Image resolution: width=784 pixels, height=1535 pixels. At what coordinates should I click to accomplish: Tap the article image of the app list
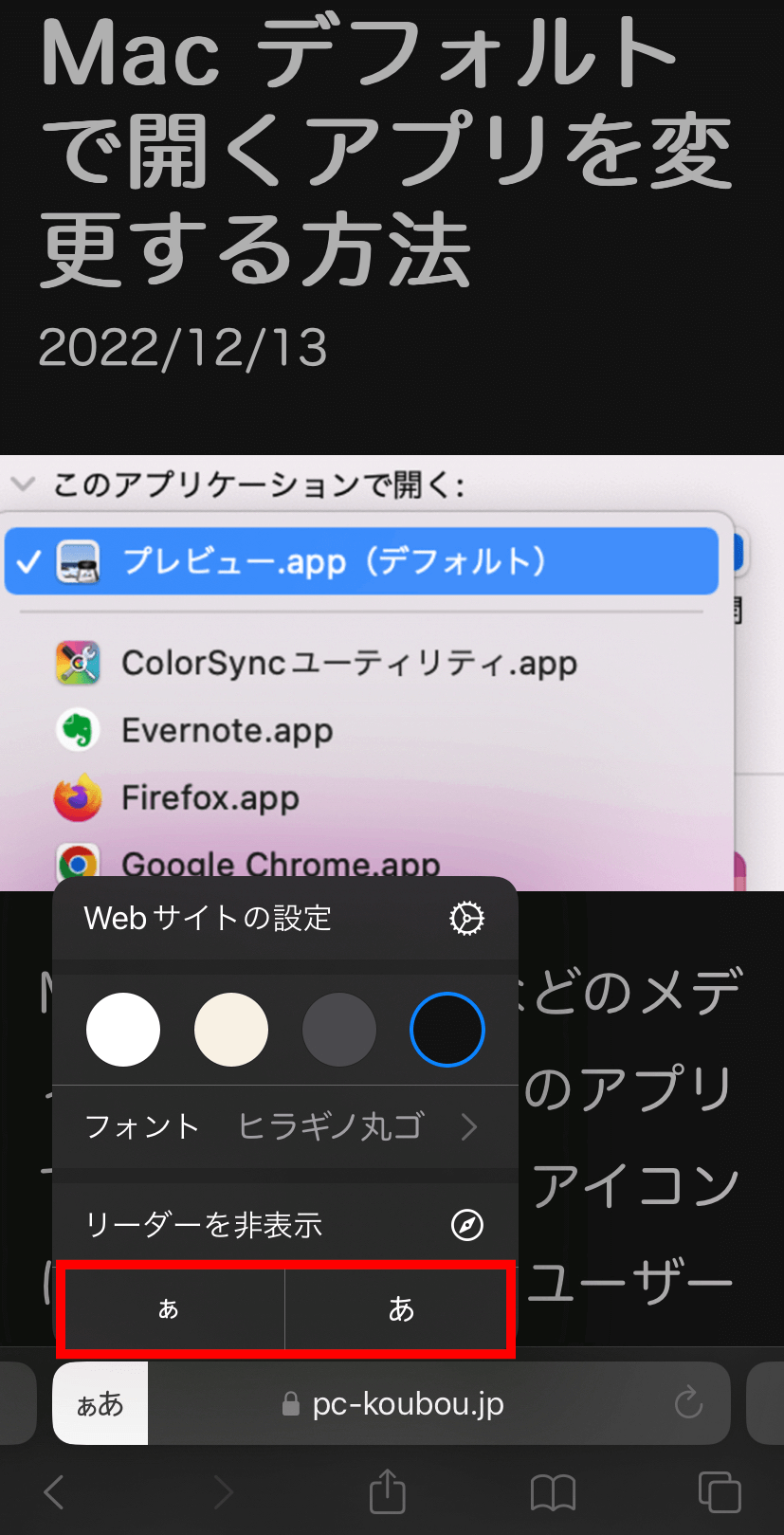coord(392,673)
